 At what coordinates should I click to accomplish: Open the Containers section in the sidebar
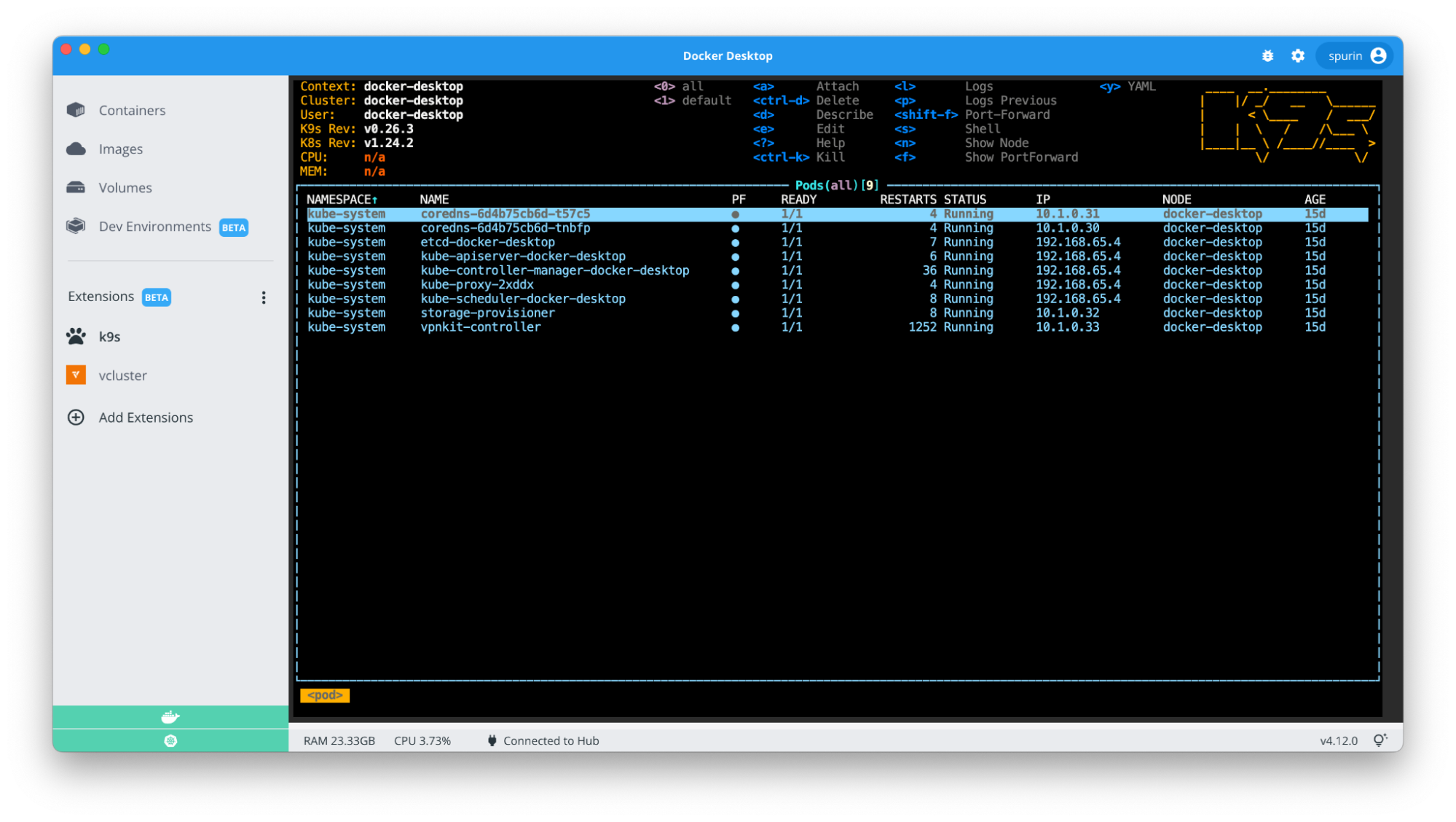click(x=132, y=110)
